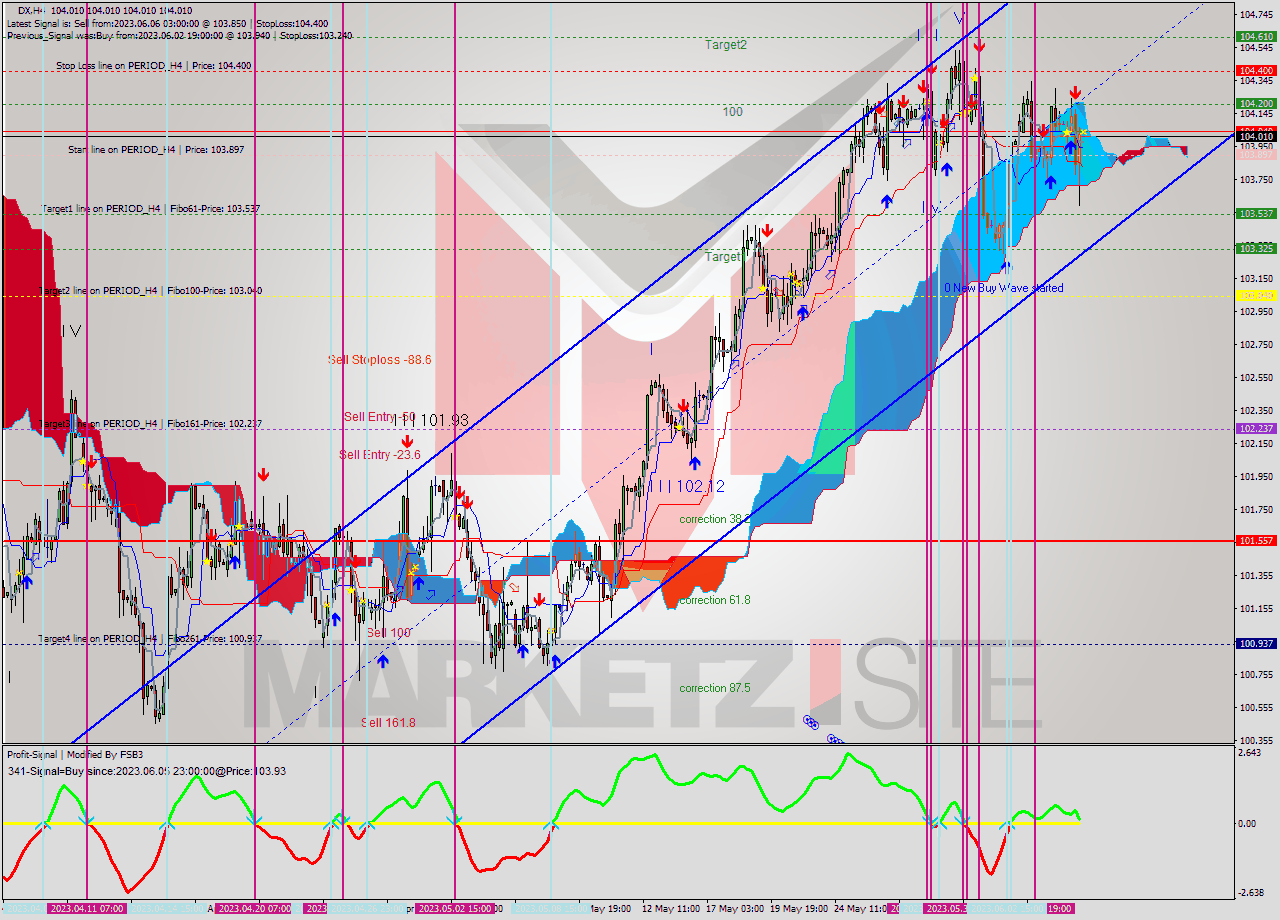Image resolution: width=1280 pixels, height=920 pixels.
Task: Click 'Target2 line' Fibo100-Price label
Action: click(x=150, y=291)
